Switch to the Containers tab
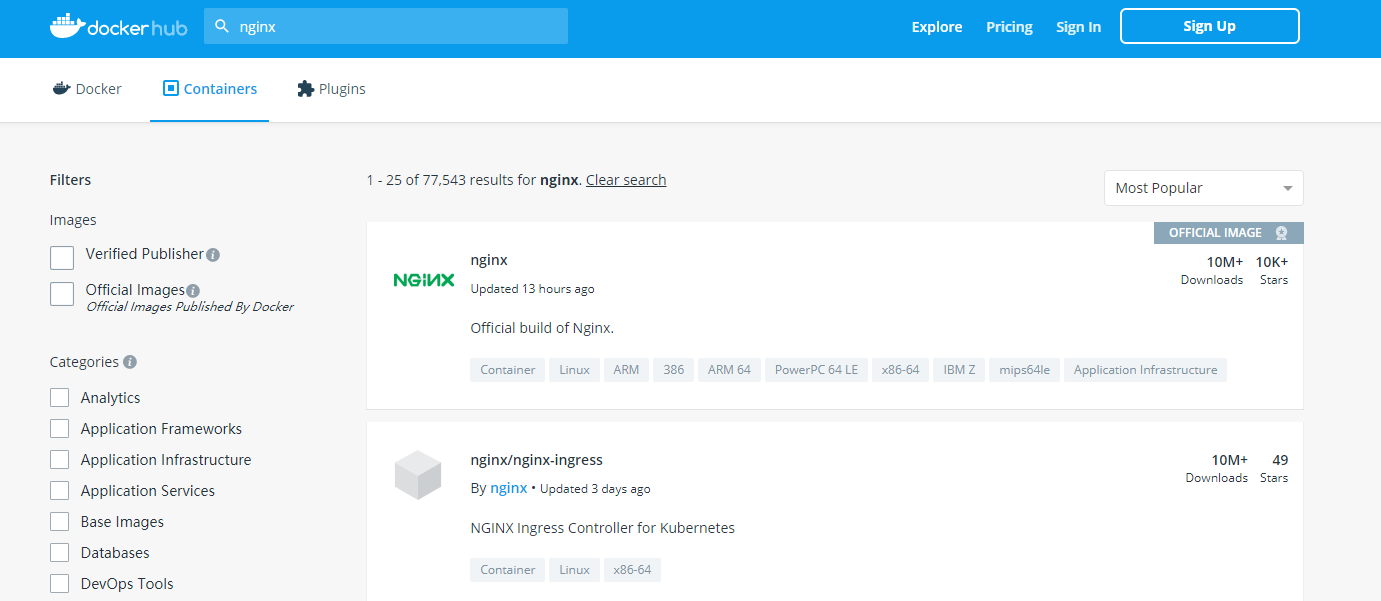Screen dimensions: 1381x601 [x=210, y=89]
